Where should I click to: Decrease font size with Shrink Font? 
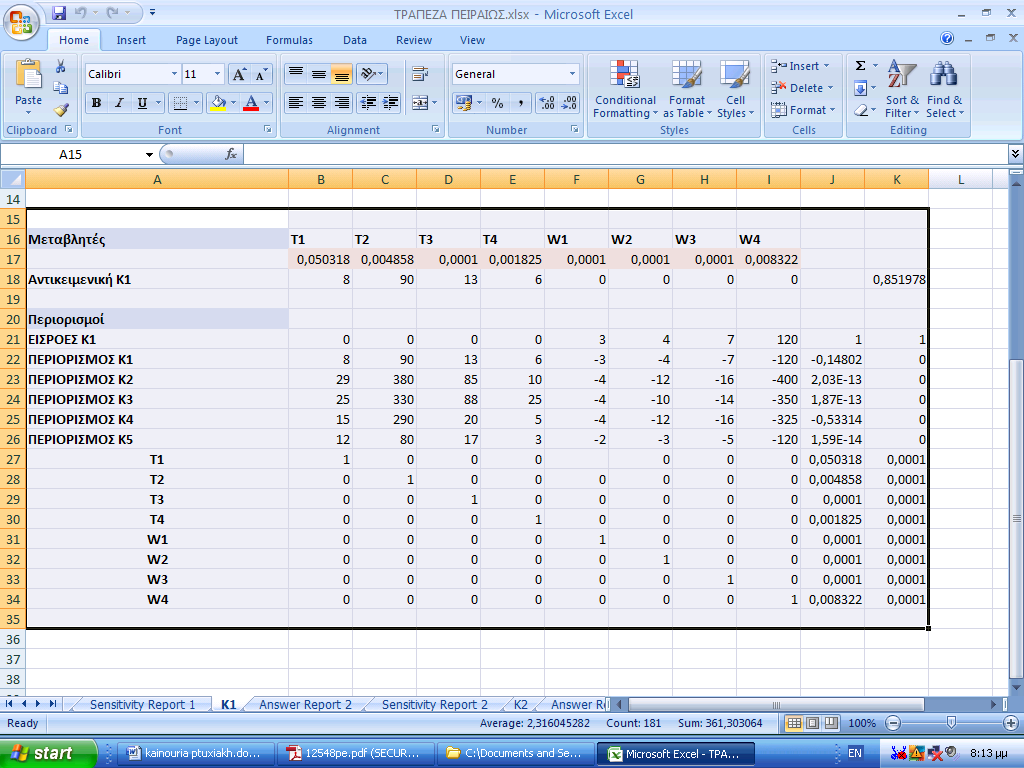261,74
